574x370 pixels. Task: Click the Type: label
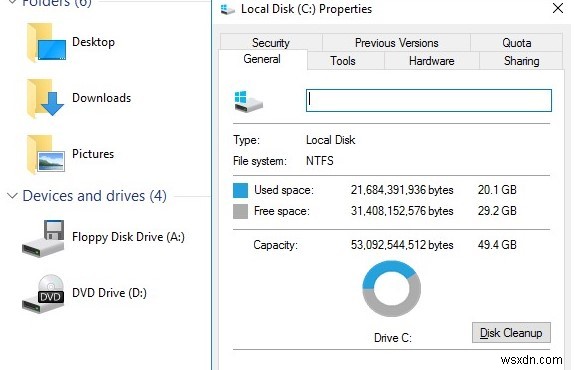246,140
